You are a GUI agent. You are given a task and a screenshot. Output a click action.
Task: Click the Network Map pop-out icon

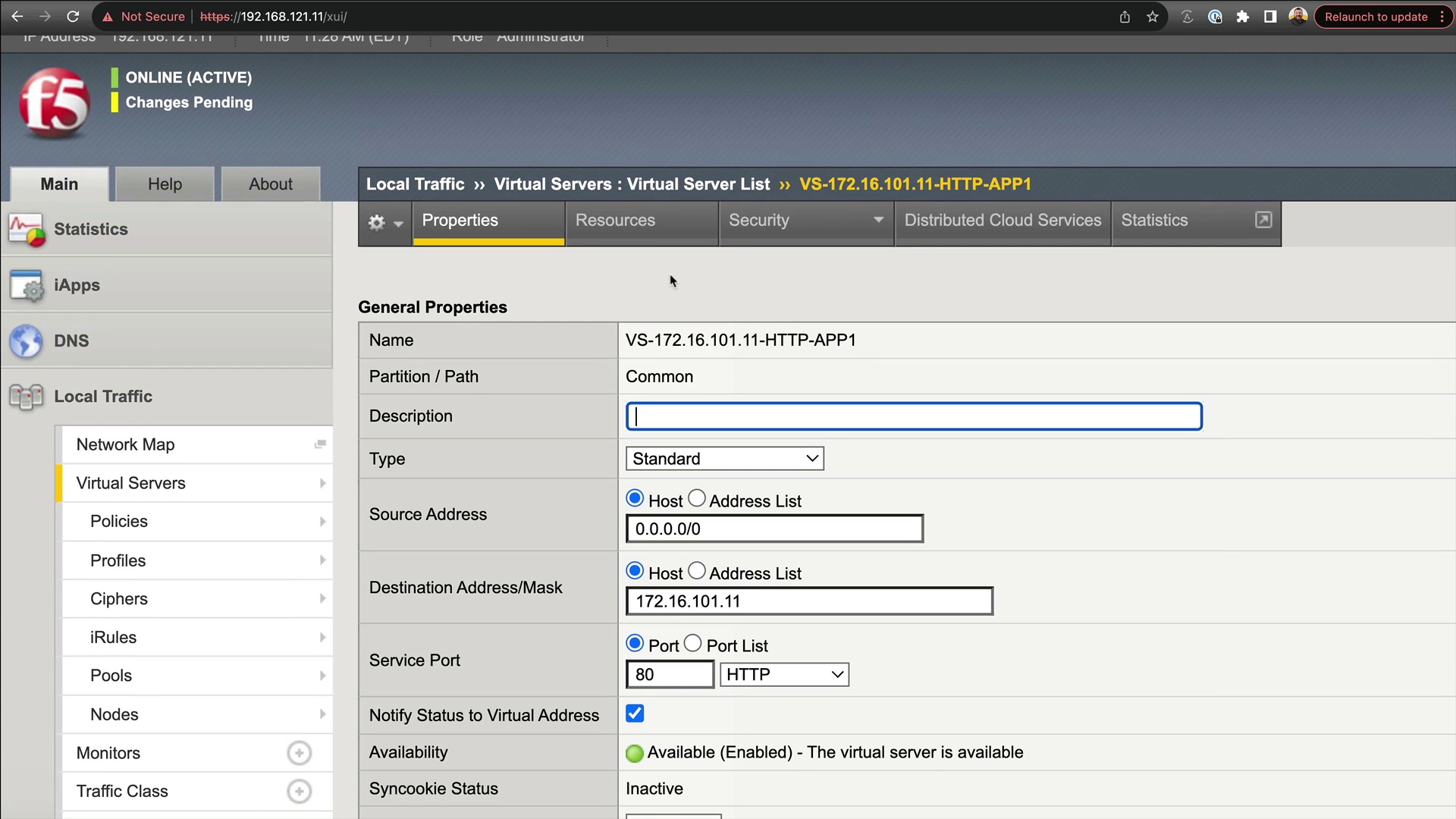click(x=320, y=444)
